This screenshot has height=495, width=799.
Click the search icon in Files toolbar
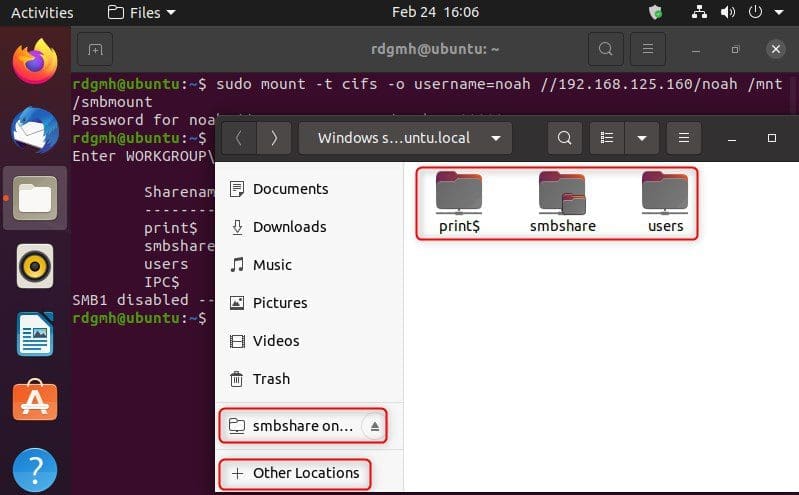pyautogui.click(x=565, y=138)
